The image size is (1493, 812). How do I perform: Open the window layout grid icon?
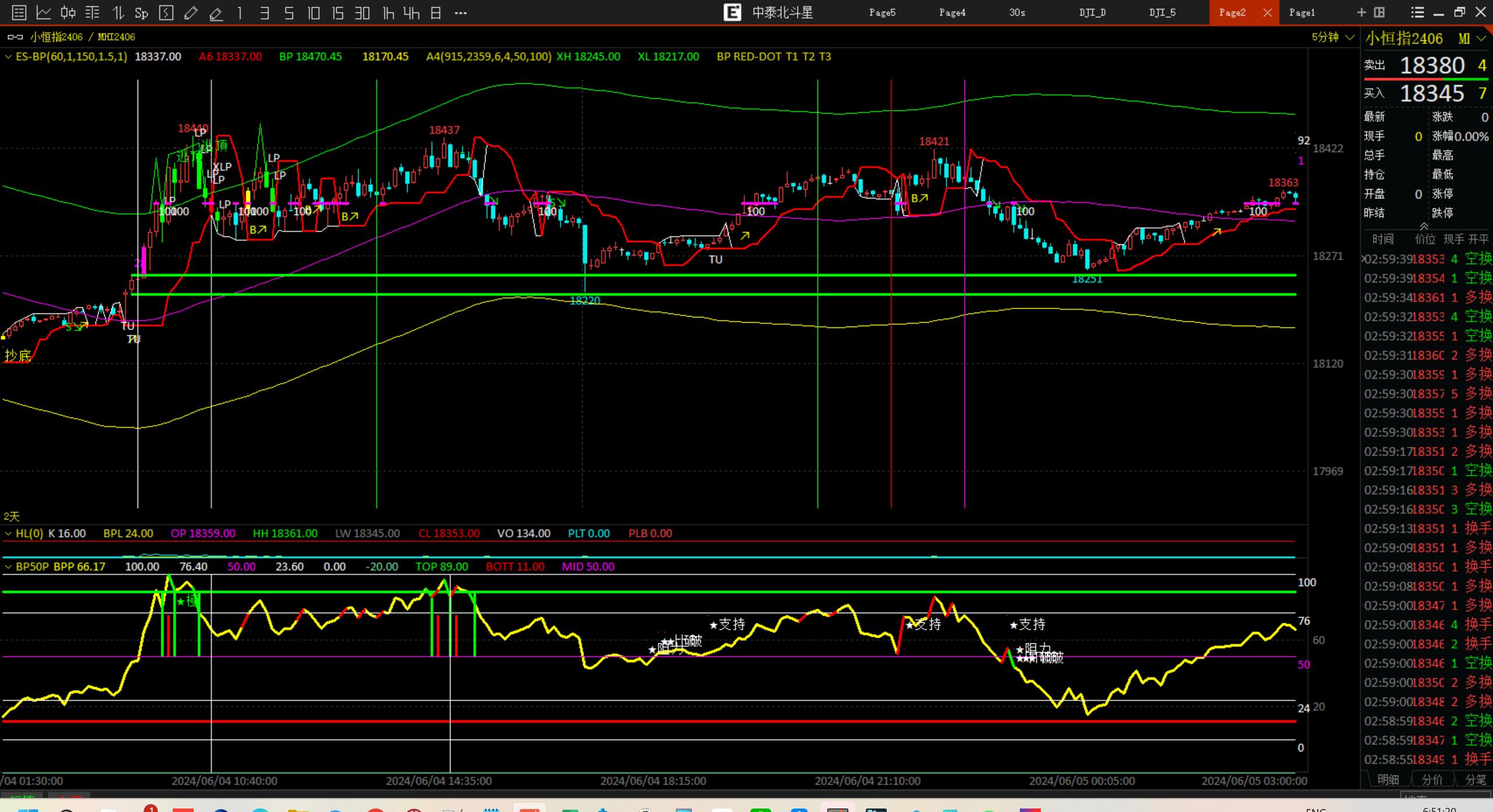pos(1379,12)
